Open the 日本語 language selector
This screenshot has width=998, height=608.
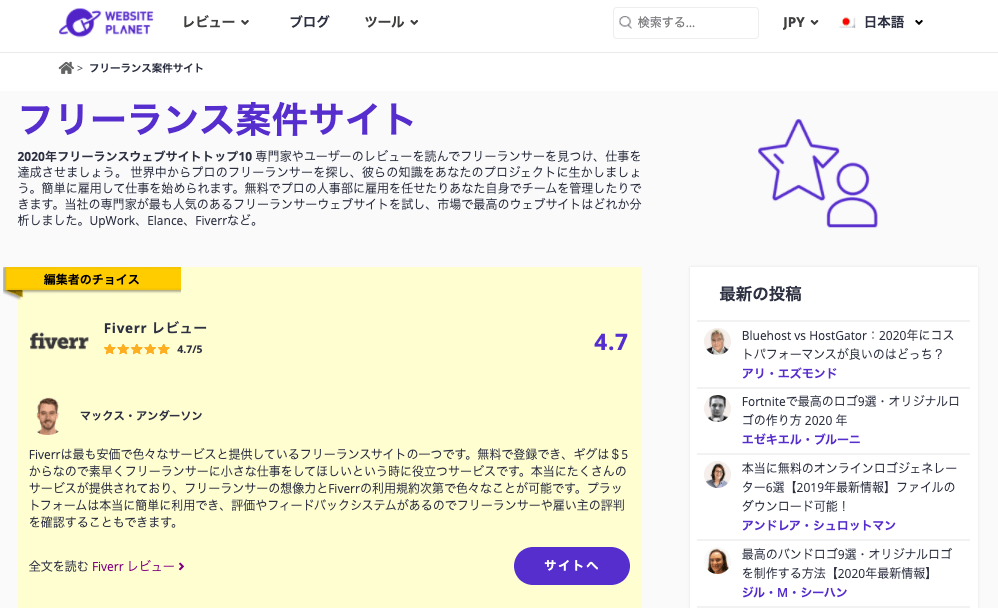tap(893, 22)
